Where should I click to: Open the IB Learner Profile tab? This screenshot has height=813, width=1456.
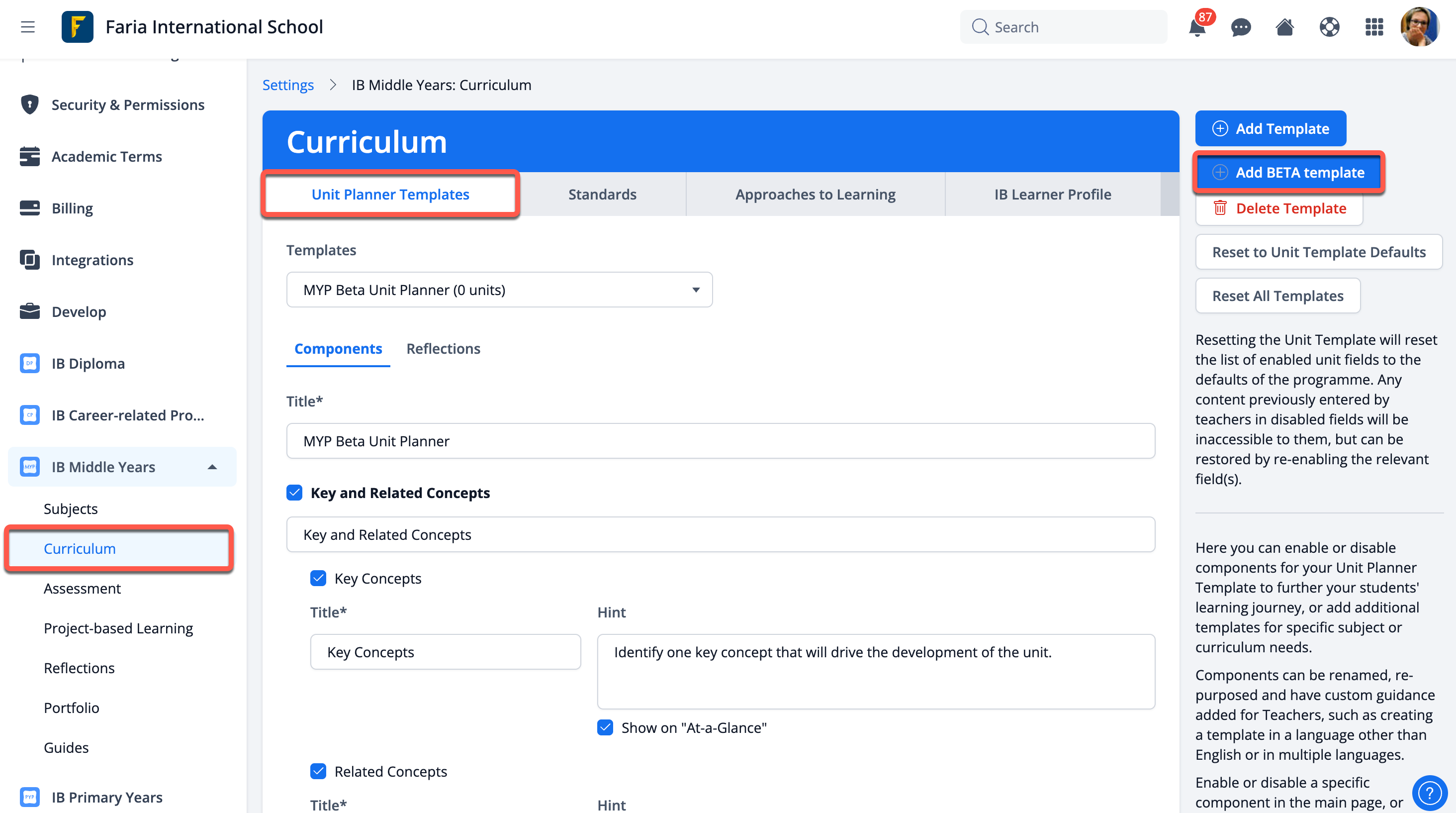click(x=1052, y=194)
